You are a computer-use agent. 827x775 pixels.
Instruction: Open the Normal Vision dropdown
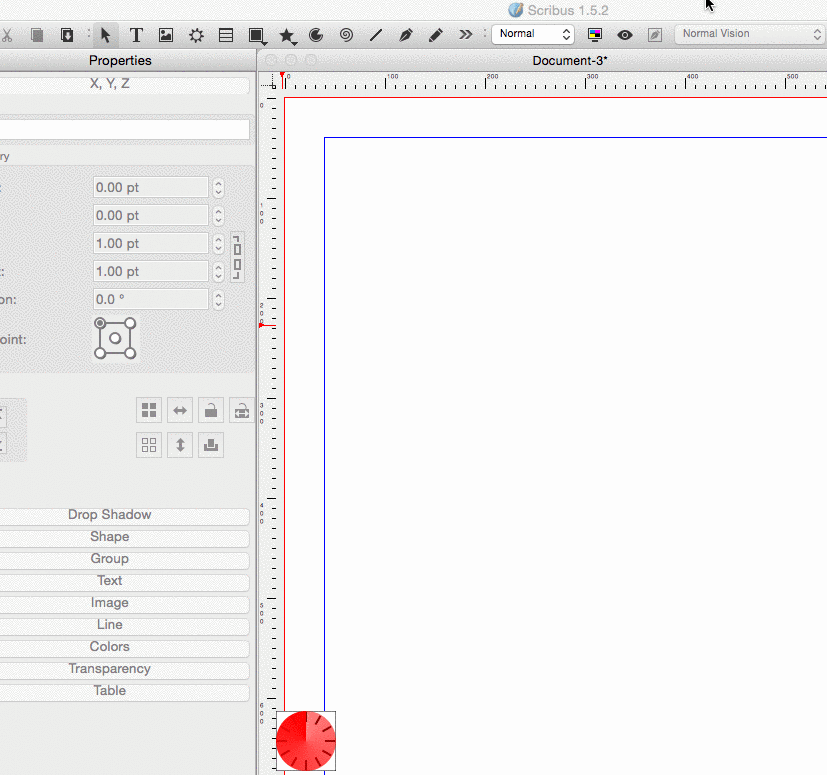(749, 34)
